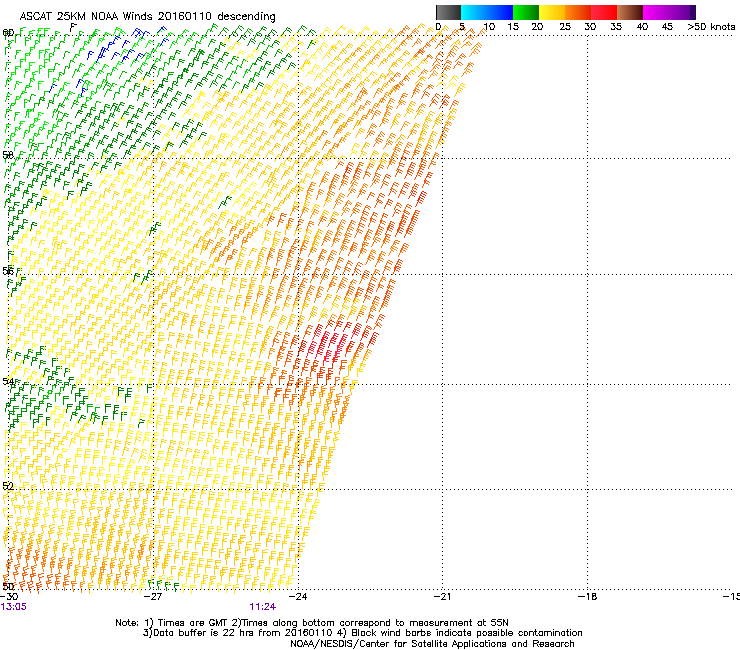Click the blue 10-15 knots legend swatch
Viewport: 740px width, 650px height.
pos(500,12)
